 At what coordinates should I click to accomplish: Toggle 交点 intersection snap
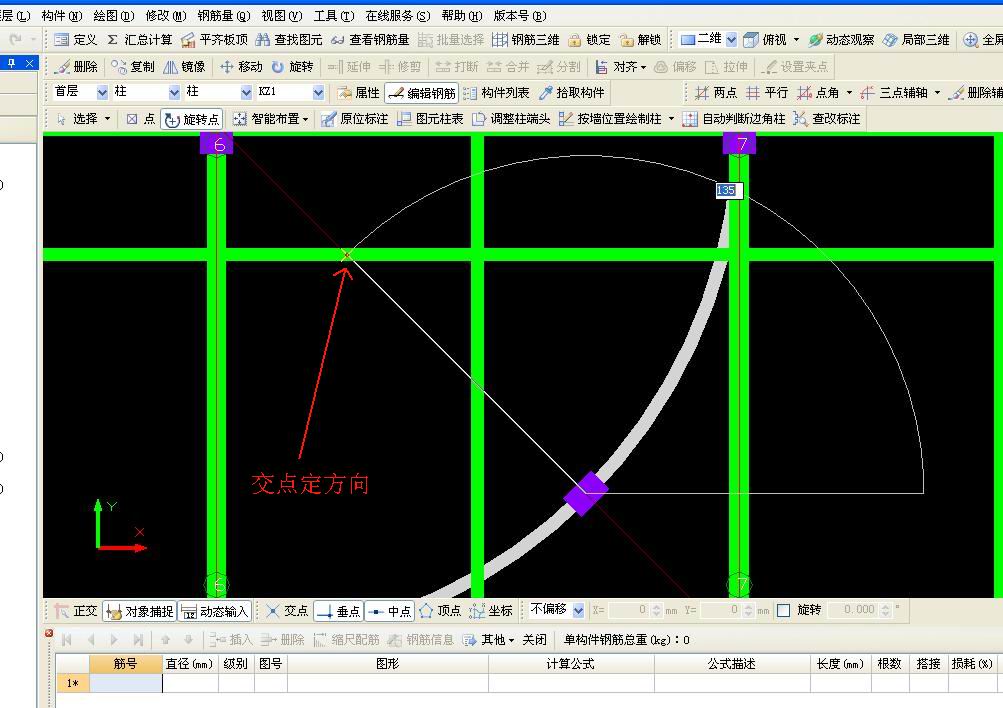pos(287,611)
